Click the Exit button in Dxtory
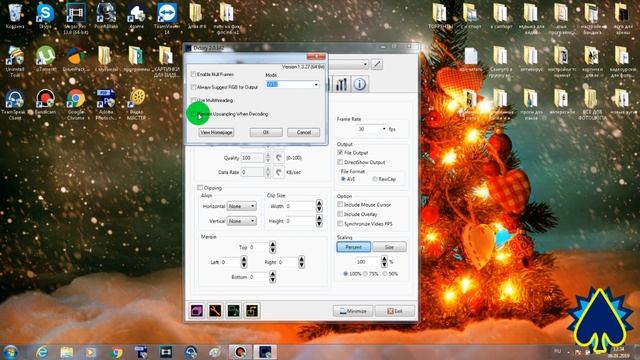The image size is (640, 360). pos(395,311)
